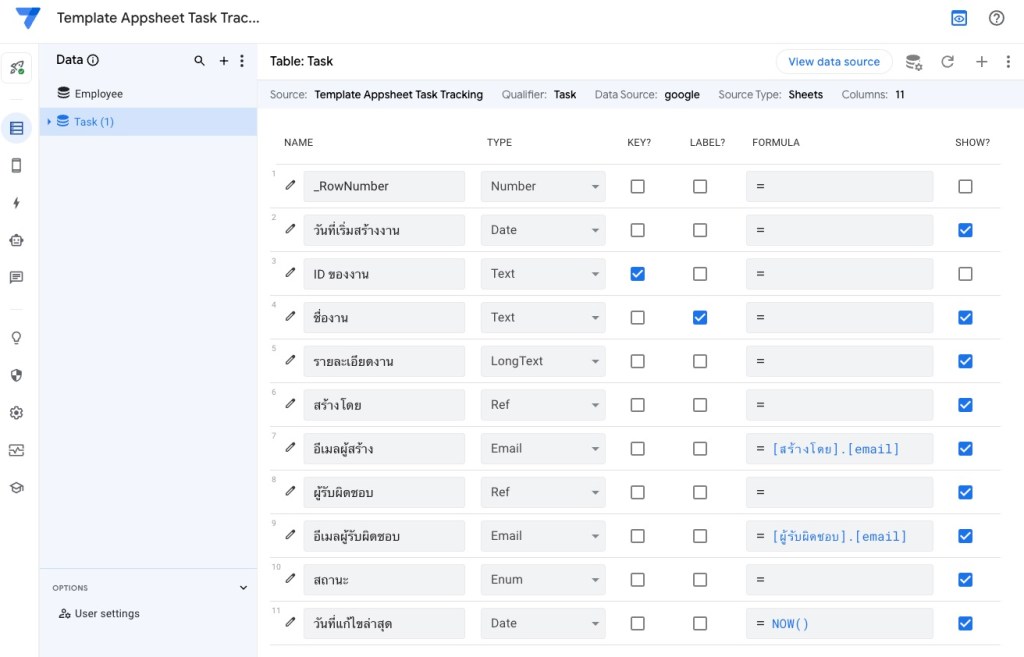Viewport: 1024px width, 657px height.
Task: Click the Data info circle icon
Action: click(x=93, y=60)
